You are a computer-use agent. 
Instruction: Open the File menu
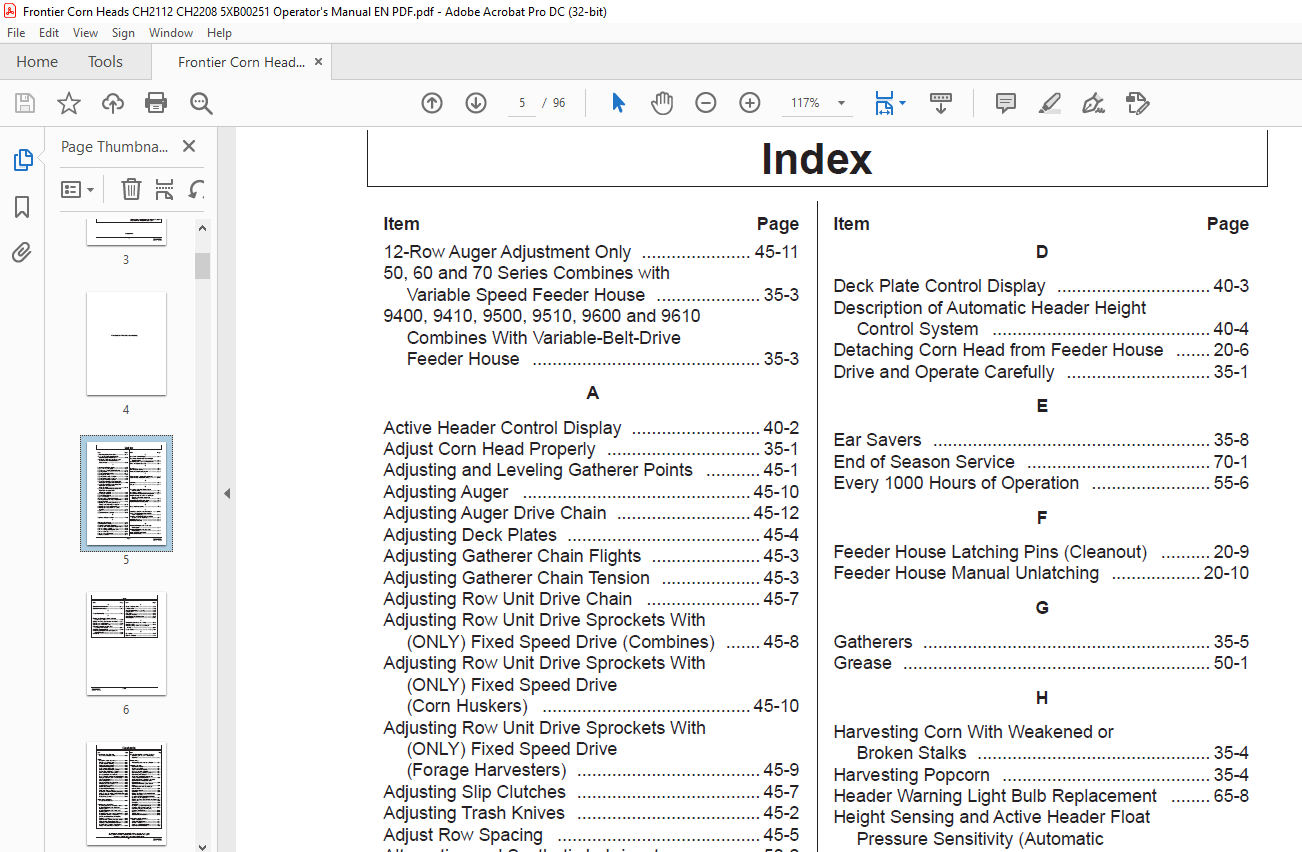[16, 33]
